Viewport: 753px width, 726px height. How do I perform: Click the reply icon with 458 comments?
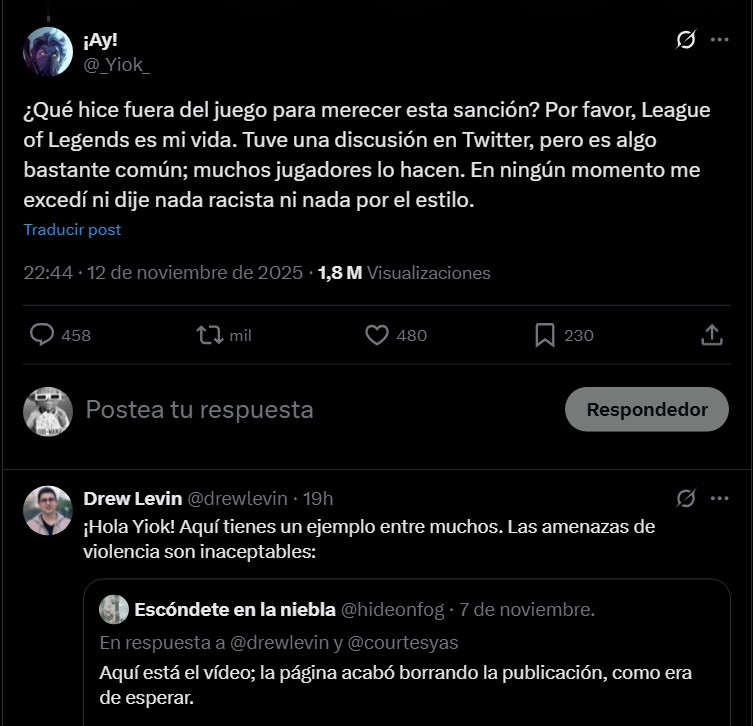[x=42, y=335]
